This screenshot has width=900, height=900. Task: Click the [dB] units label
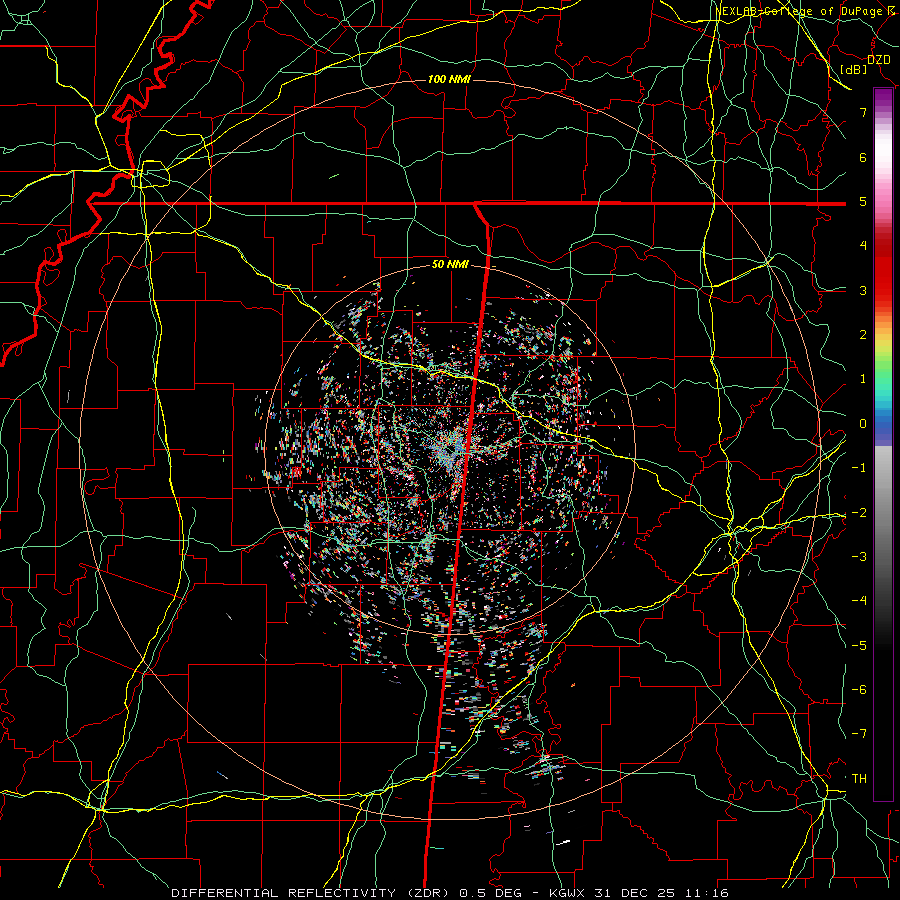(x=854, y=69)
